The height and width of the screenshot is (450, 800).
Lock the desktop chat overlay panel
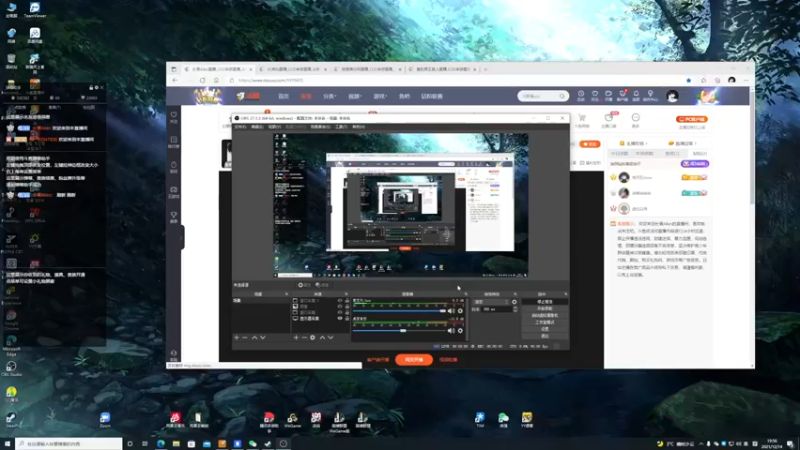(91, 88)
